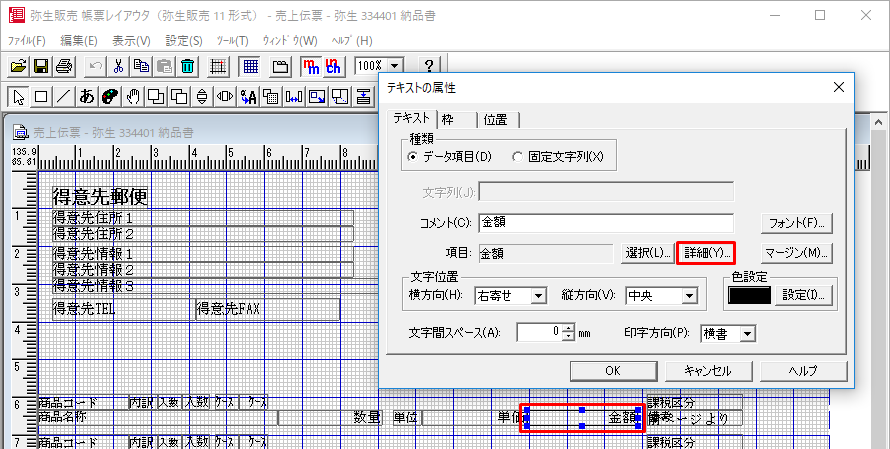
Task: Select the diagonal line tool
Action: pos(64,97)
